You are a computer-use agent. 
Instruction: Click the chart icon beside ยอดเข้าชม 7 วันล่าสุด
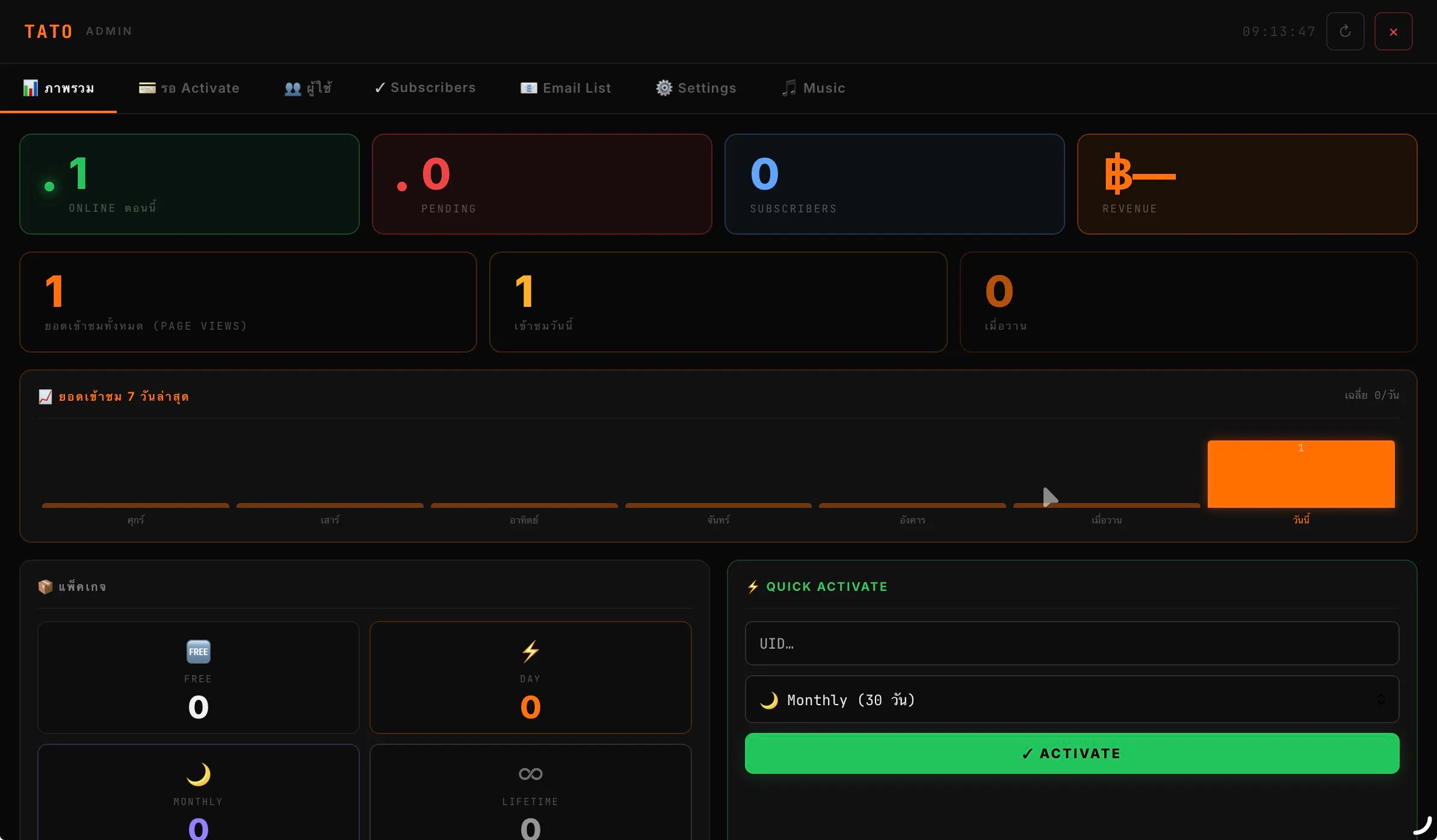(45, 397)
